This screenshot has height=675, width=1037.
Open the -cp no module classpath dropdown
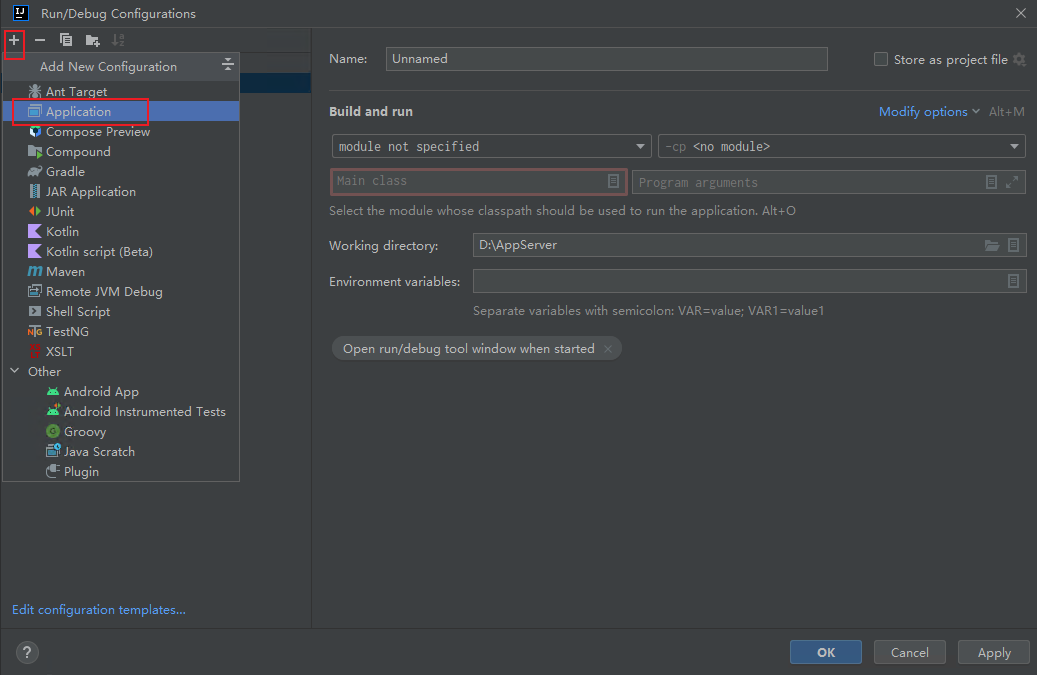tap(841, 146)
